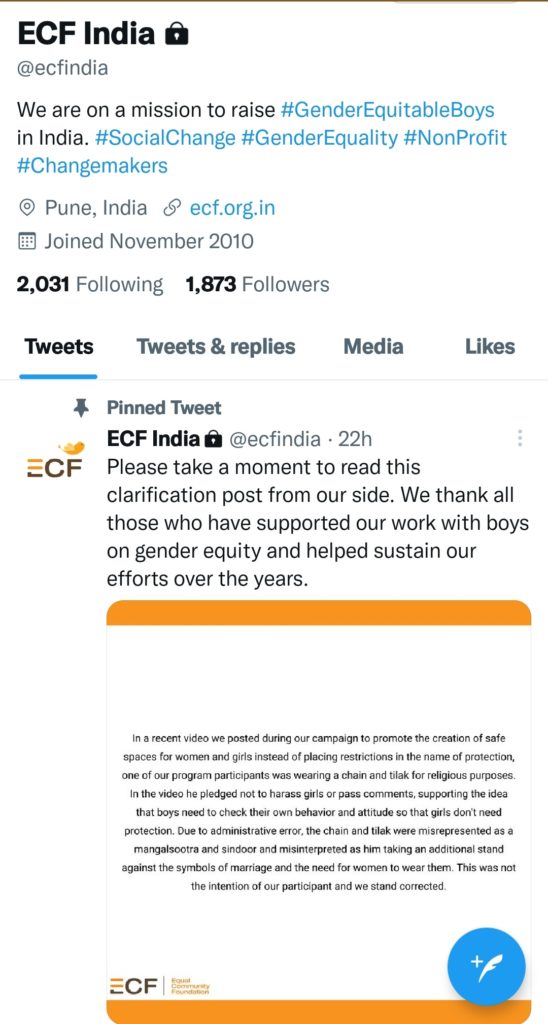Image resolution: width=548 pixels, height=1024 pixels.
Task: Open the clarification statement image
Action: (319, 812)
